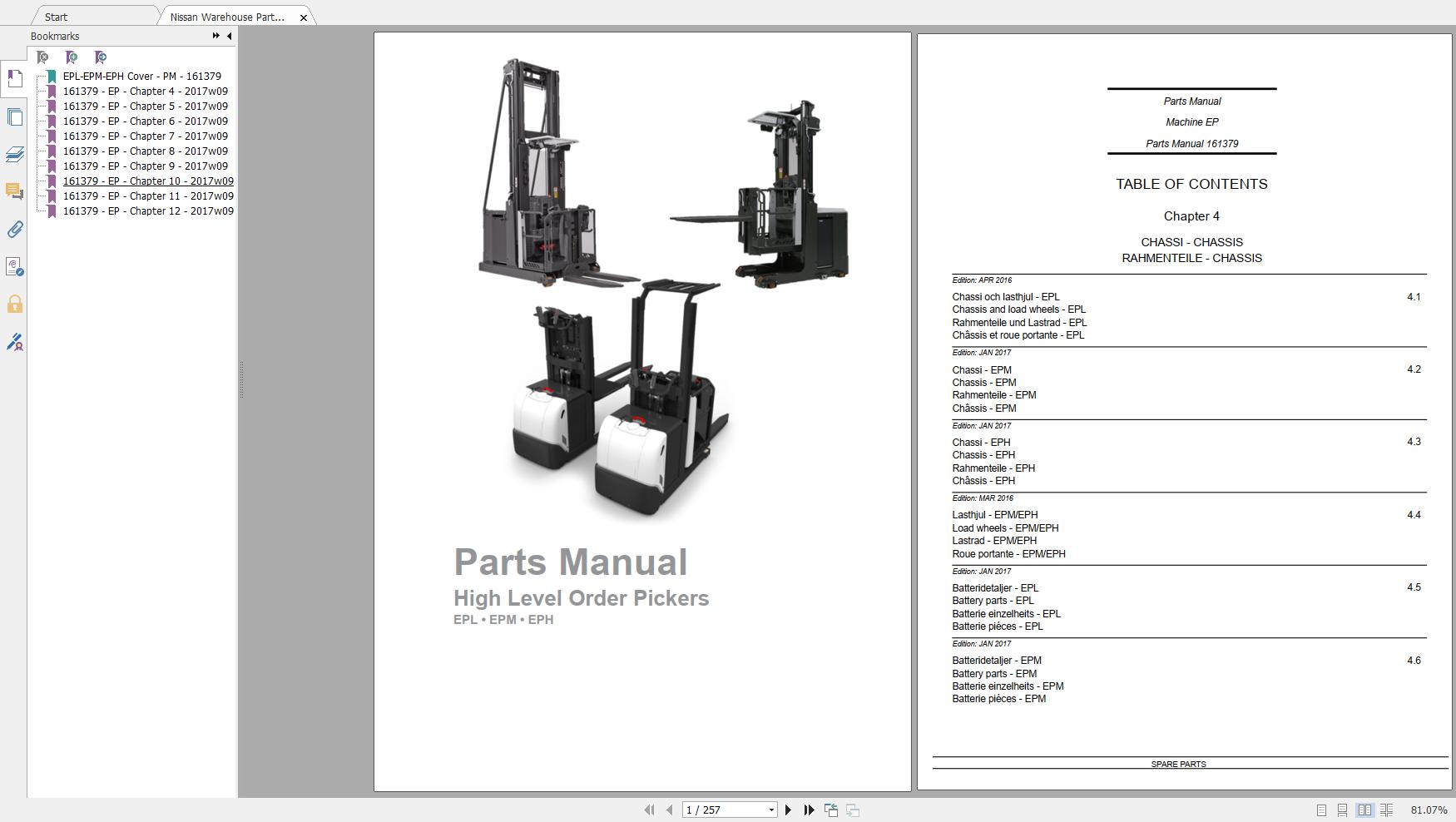Click 'High Level Order Pickers' subtitle text

click(582, 598)
